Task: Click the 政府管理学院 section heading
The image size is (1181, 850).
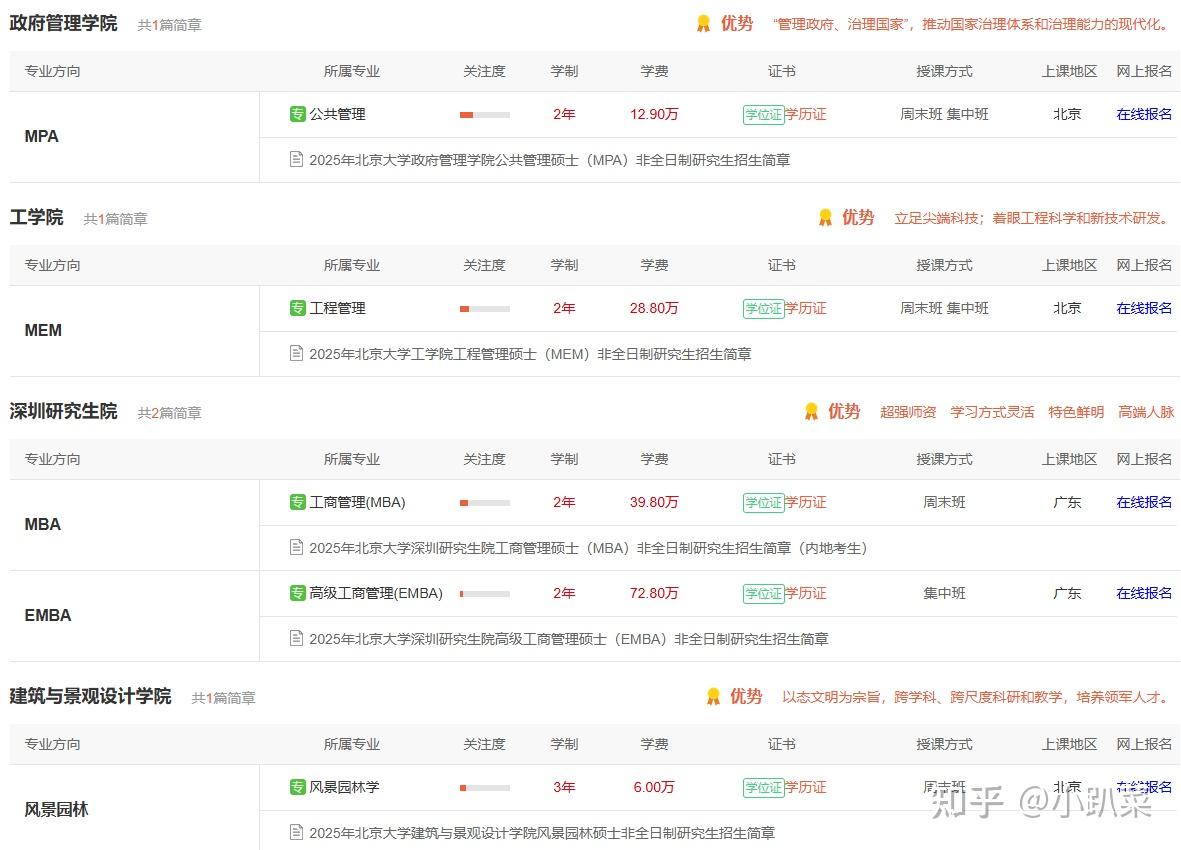Action: [63, 23]
